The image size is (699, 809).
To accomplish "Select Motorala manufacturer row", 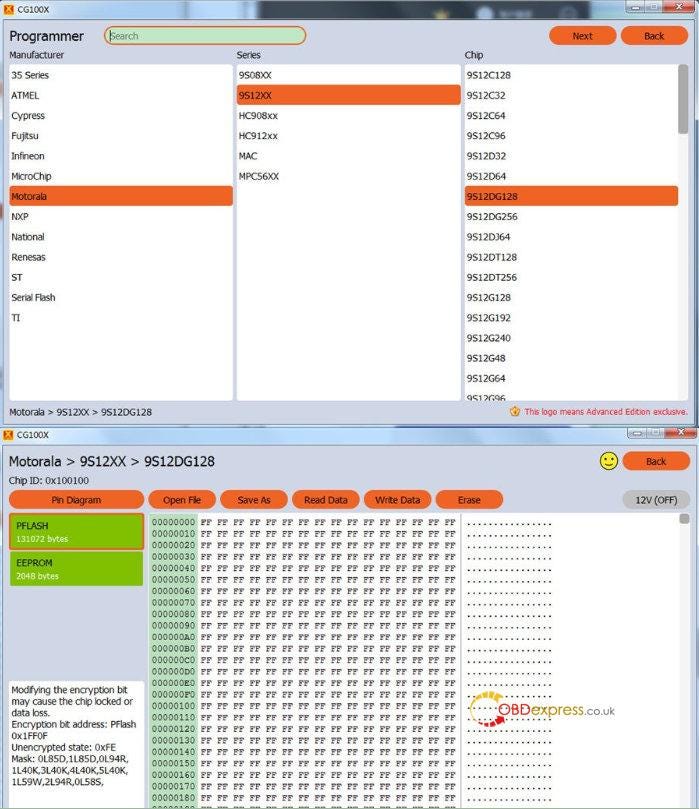I will tap(121, 196).
